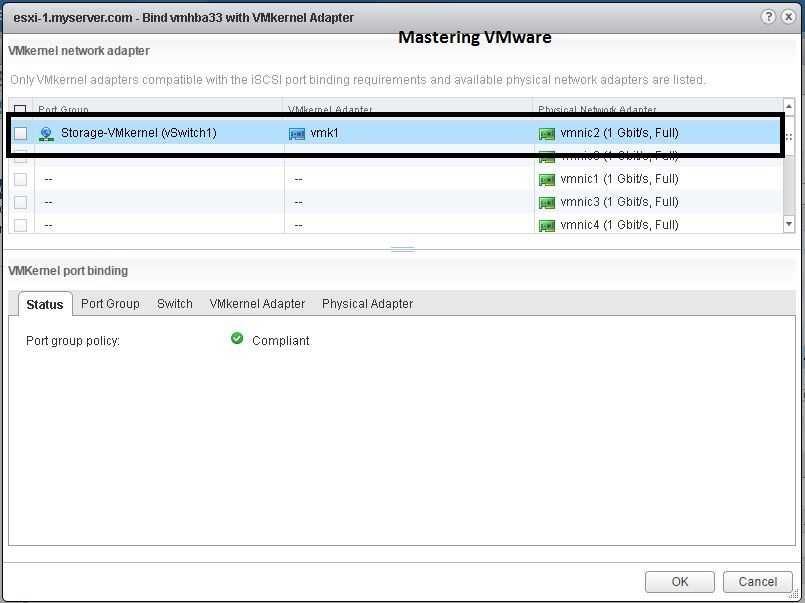
Task: Click the vmnic2 physical NIC icon
Action: (x=547, y=134)
